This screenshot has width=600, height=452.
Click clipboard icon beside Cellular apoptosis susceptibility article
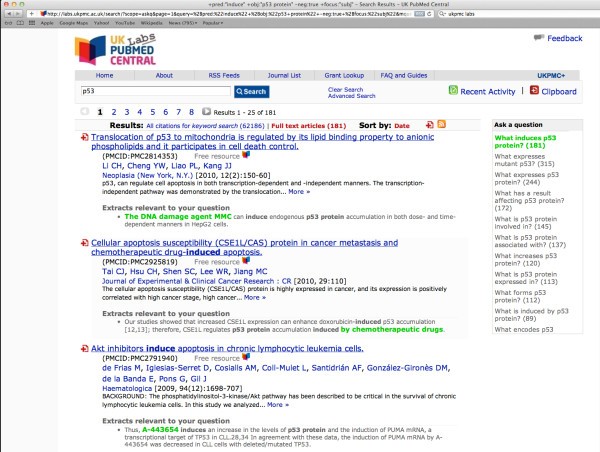point(85,243)
